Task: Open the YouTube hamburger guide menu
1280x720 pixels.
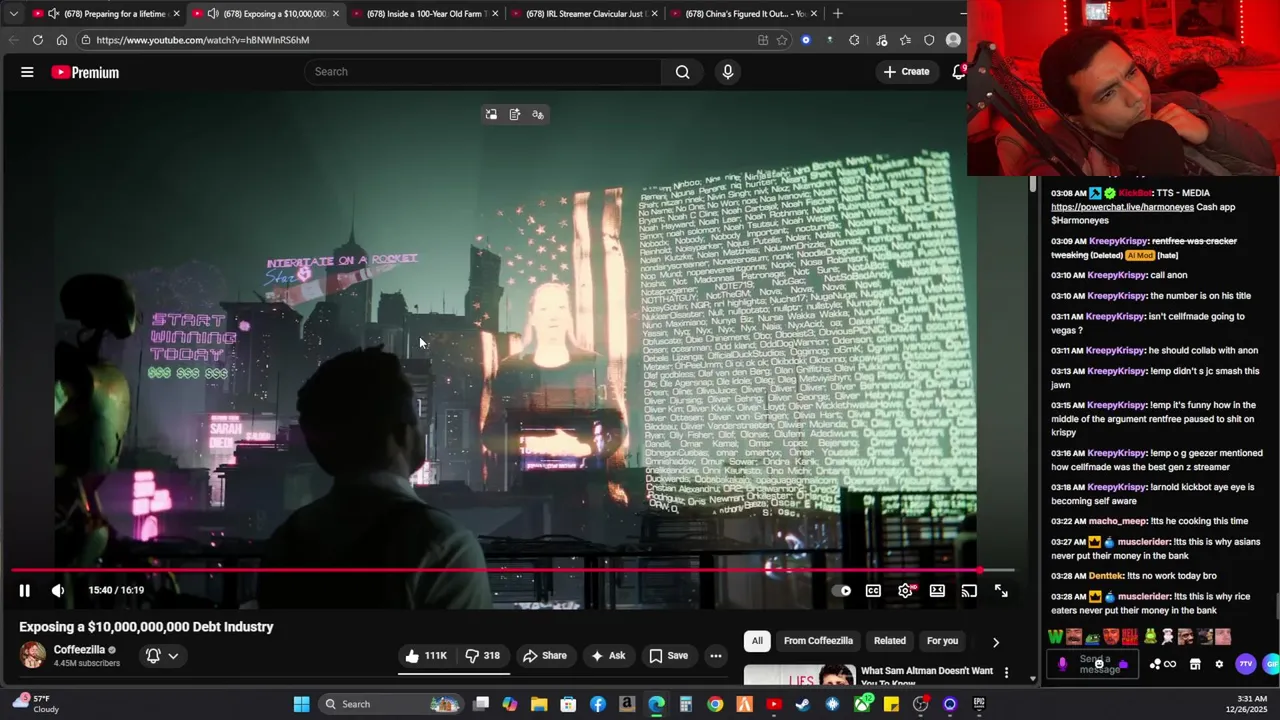Action: pyautogui.click(x=27, y=72)
